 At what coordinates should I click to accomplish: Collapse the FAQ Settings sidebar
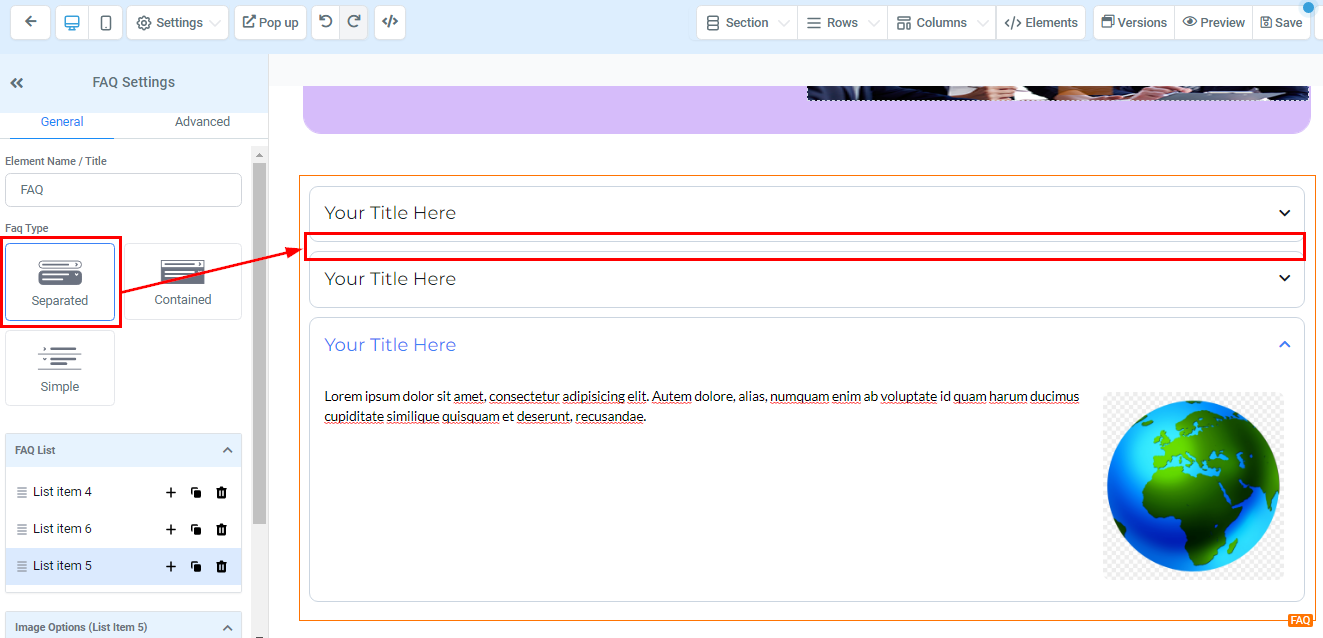pos(17,83)
